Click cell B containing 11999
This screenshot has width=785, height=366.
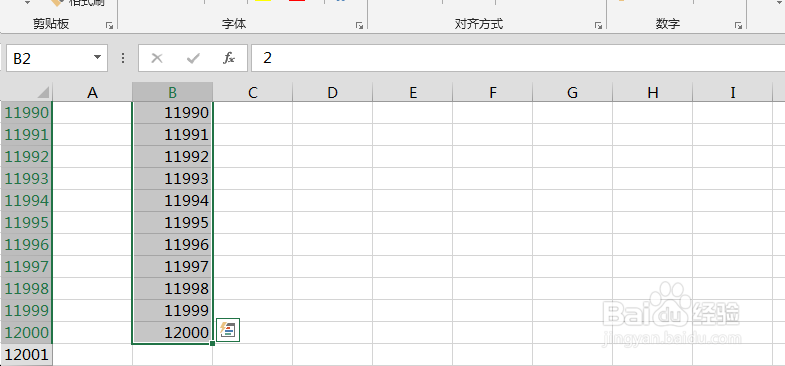click(172, 311)
